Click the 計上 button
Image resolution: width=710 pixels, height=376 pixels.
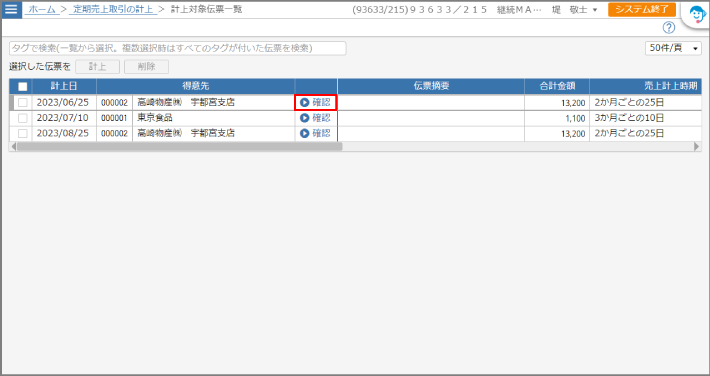tap(97, 67)
